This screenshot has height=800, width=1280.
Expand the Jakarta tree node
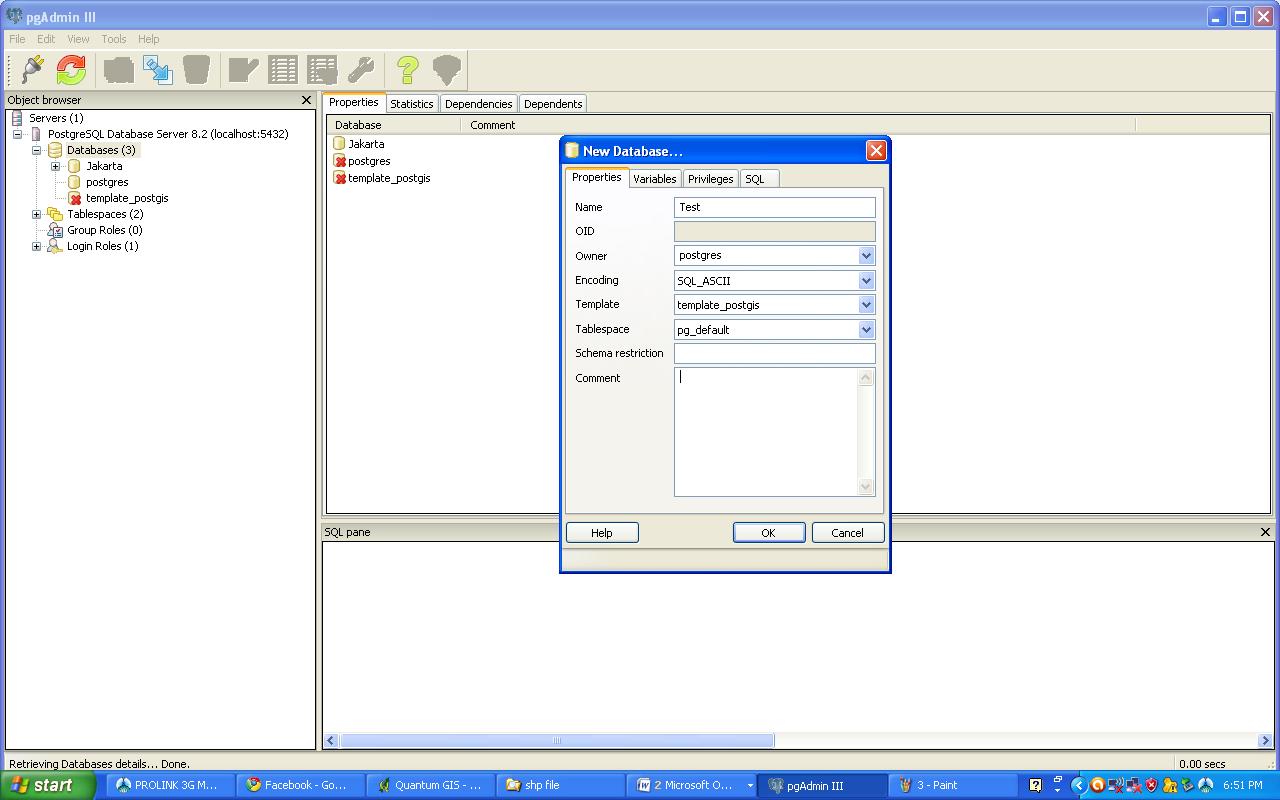pos(55,166)
